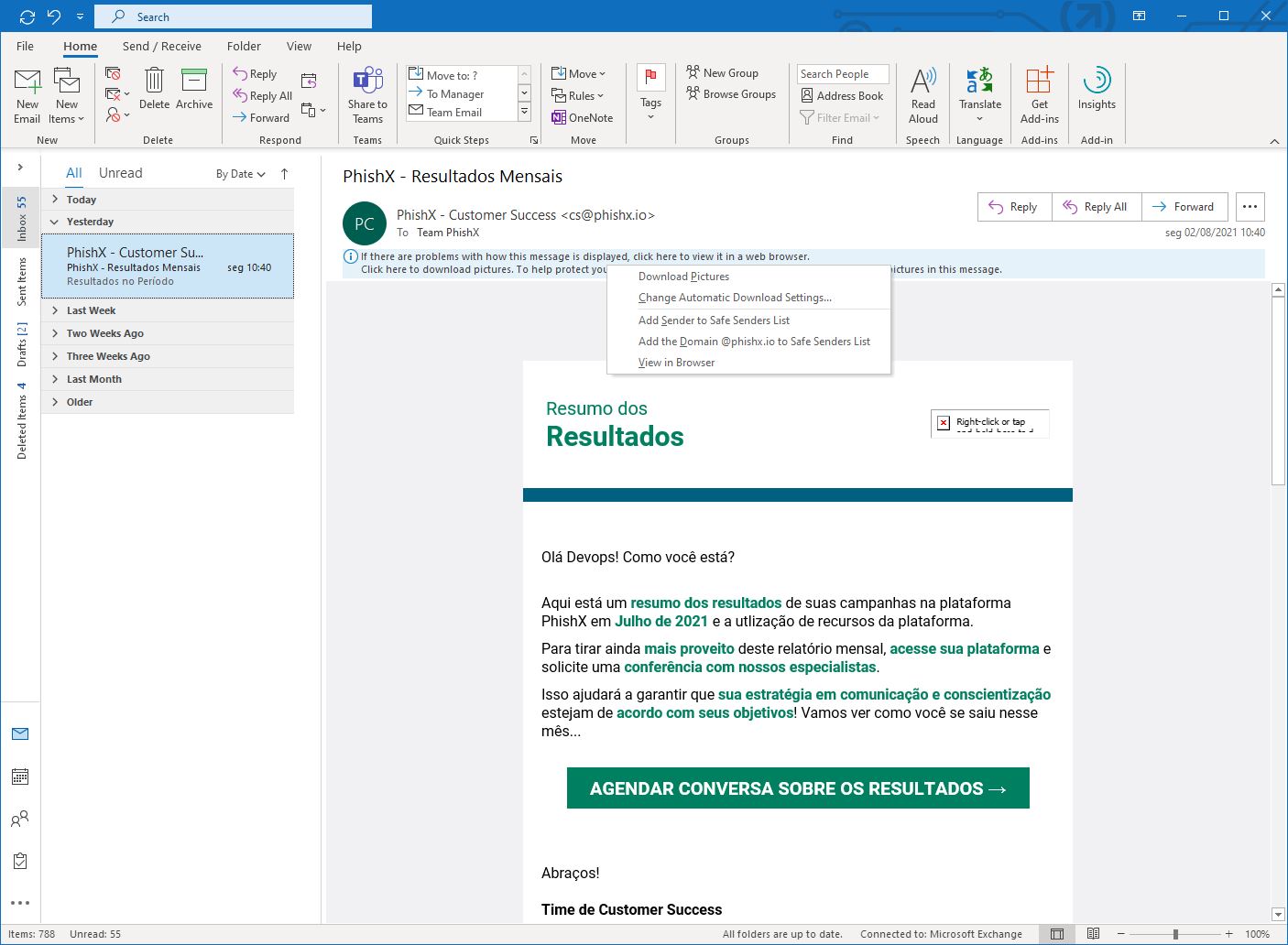Open Tasks from the navigation bar
Screen dimensions: 1288x945
[20, 861]
